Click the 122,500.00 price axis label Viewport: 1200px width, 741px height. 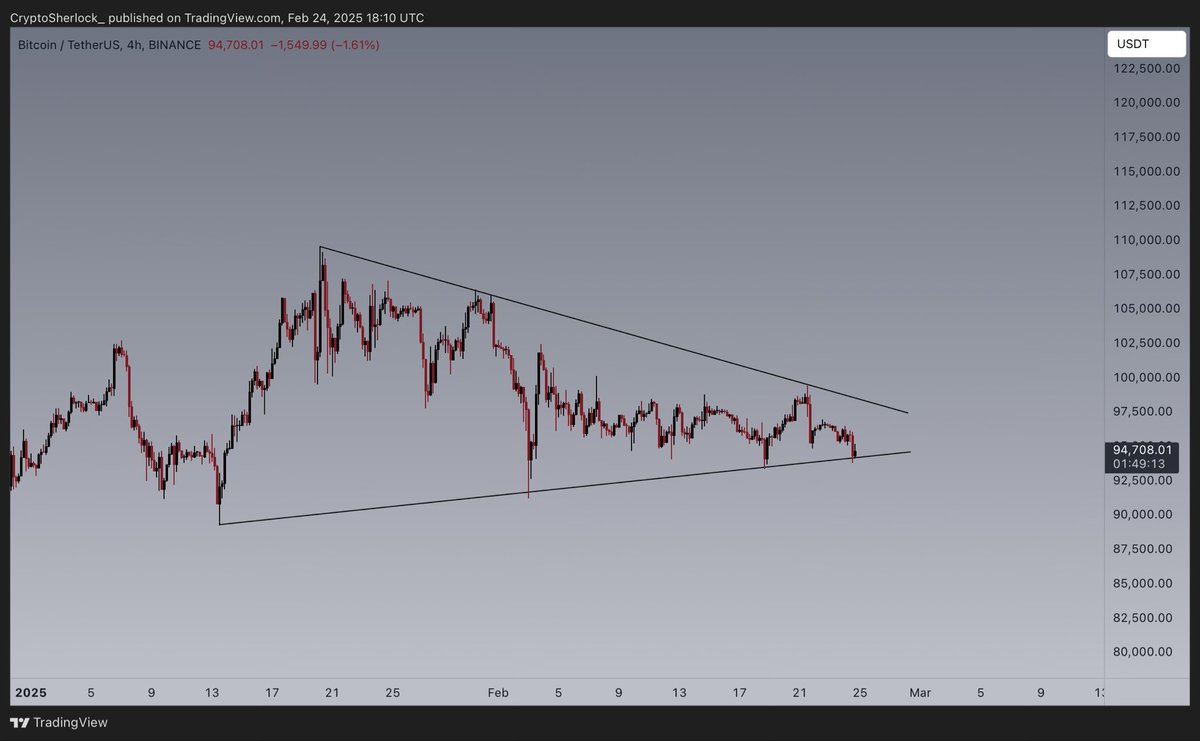pyautogui.click(x=1146, y=68)
